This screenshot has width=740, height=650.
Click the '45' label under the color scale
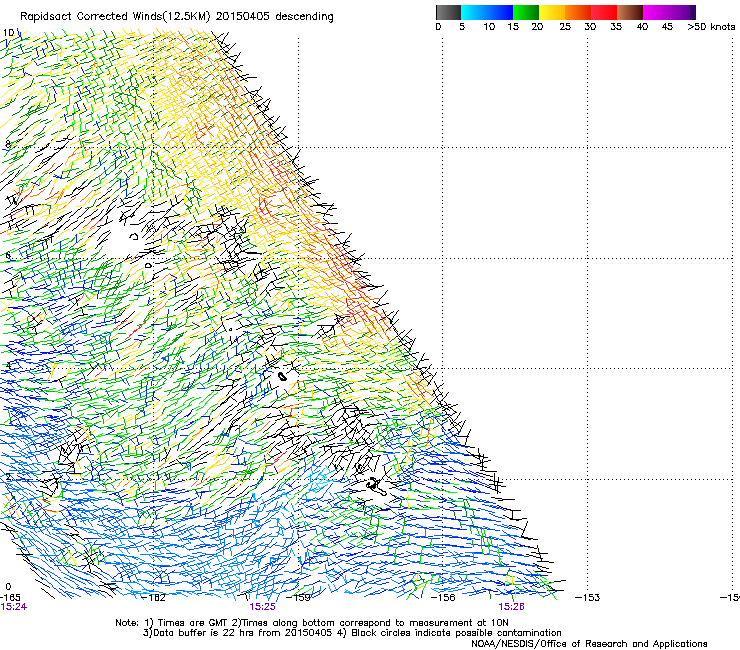[x=667, y=27]
